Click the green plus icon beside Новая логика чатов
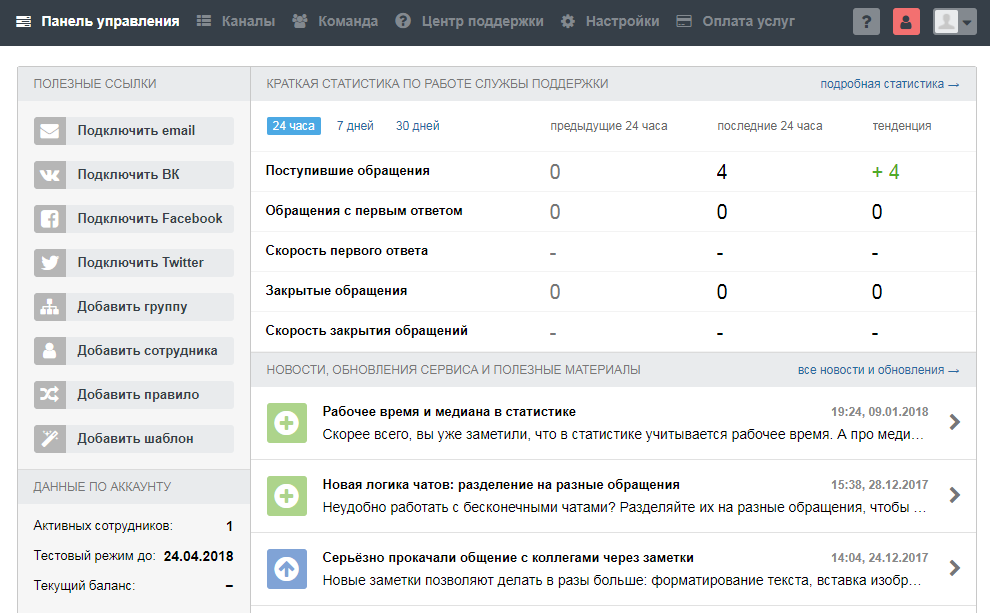Viewport: 990px width, 613px height. click(x=287, y=493)
